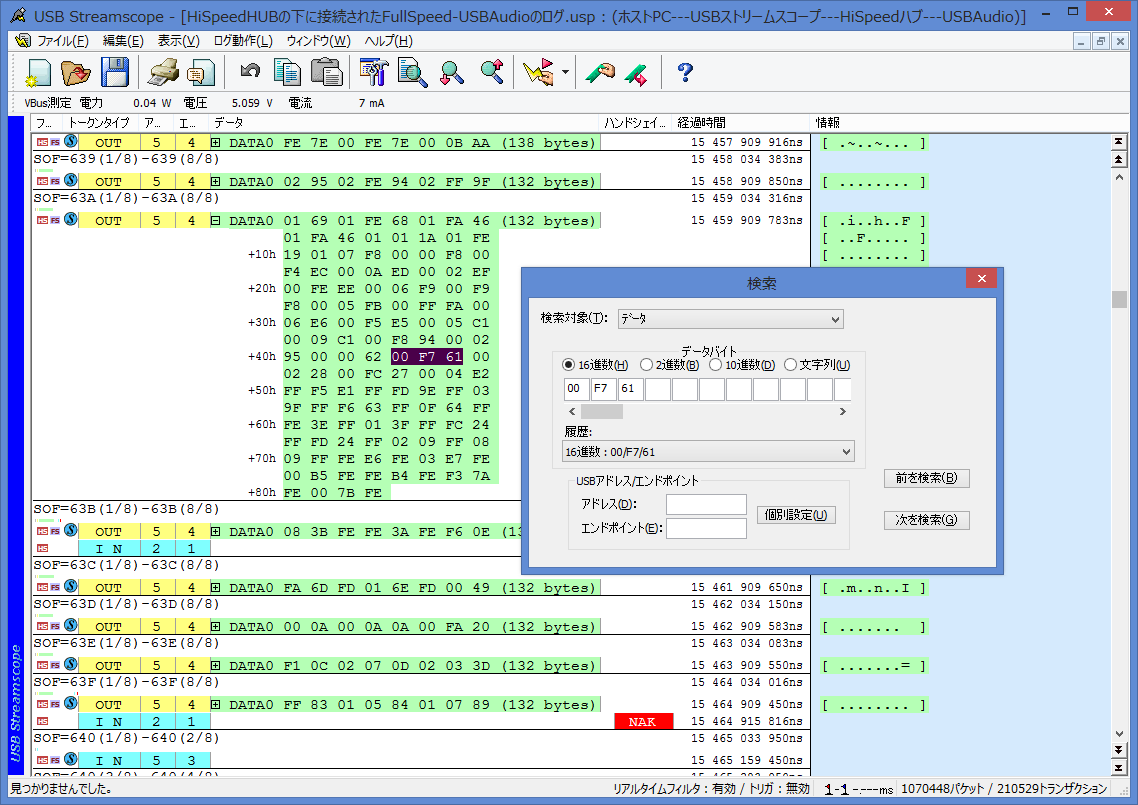The height and width of the screenshot is (805, 1138).
Task: Open the ウィンドウ(W) menu
Action: pyautogui.click(x=319, y=41)
